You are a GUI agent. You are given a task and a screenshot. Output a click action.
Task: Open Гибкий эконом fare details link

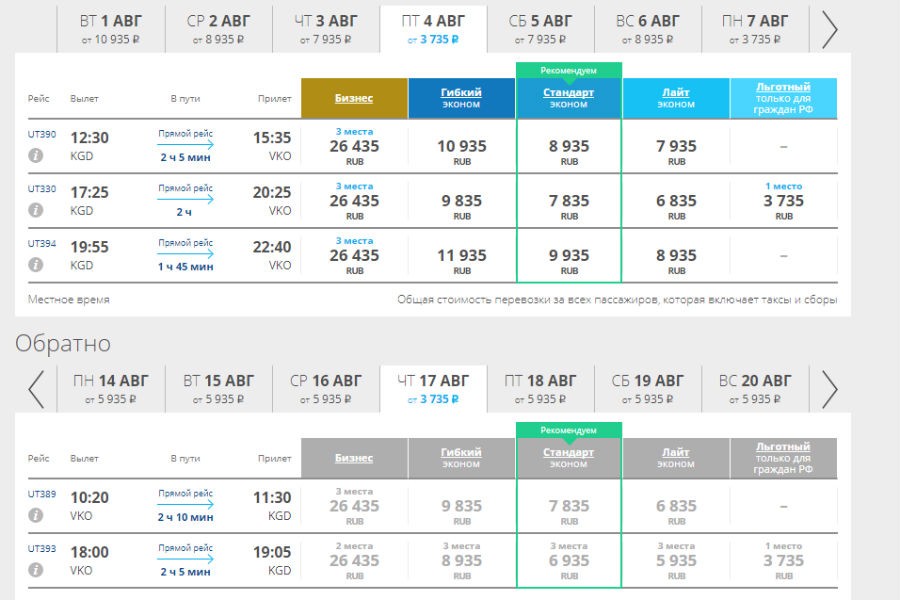pos(461,93)
